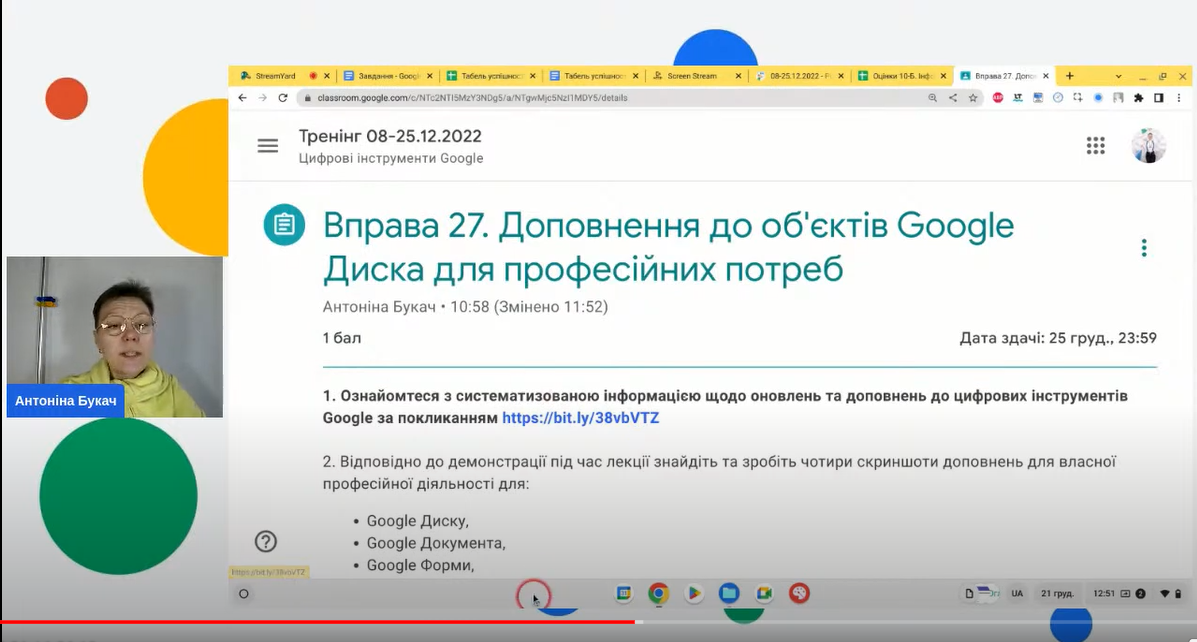Image resolution: width=1197 pixels, height=642 pixels.
Task: Open Google Meet from the shelf
Action: coord(764,593)
